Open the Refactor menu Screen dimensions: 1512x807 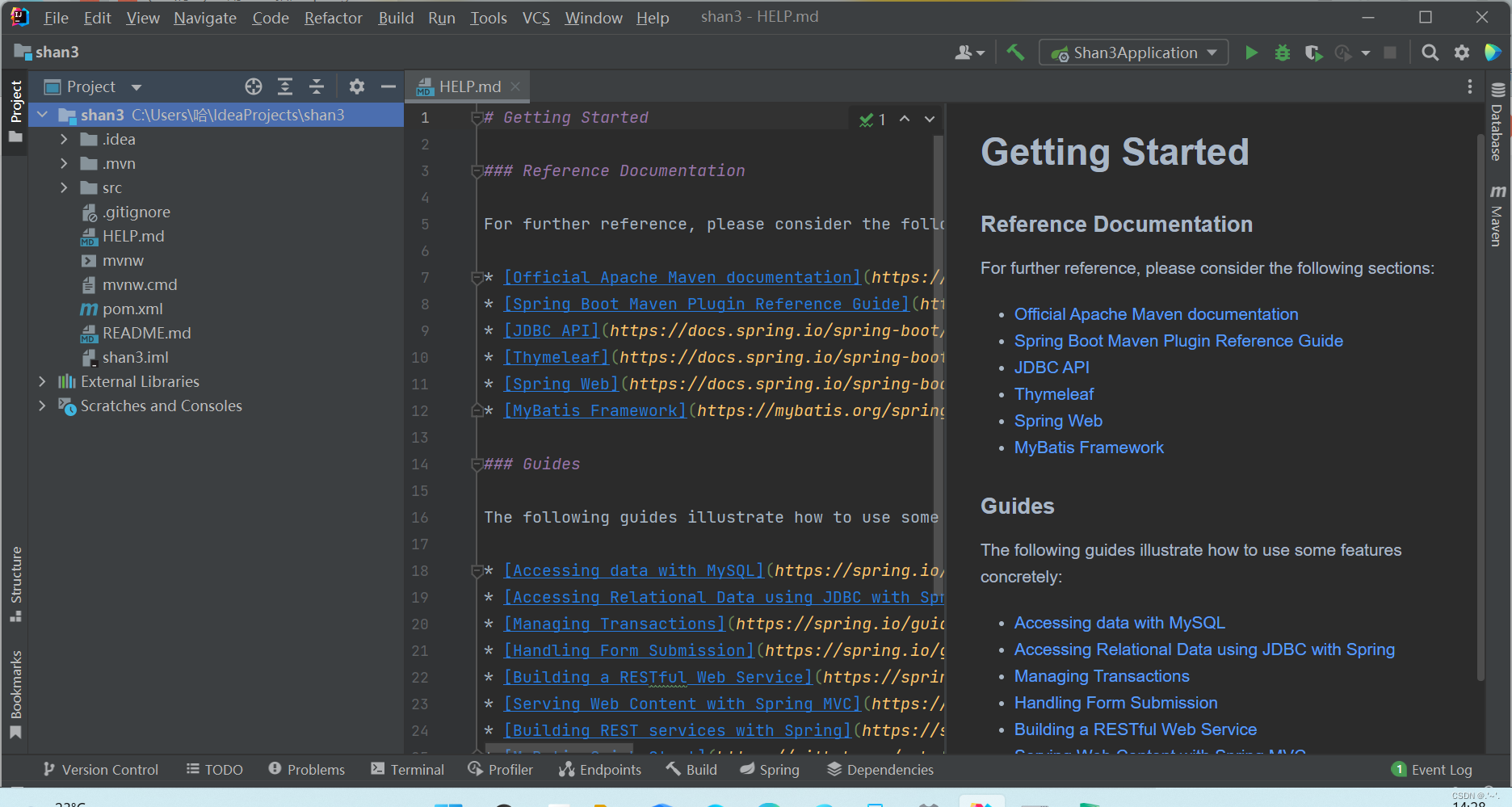334,18
